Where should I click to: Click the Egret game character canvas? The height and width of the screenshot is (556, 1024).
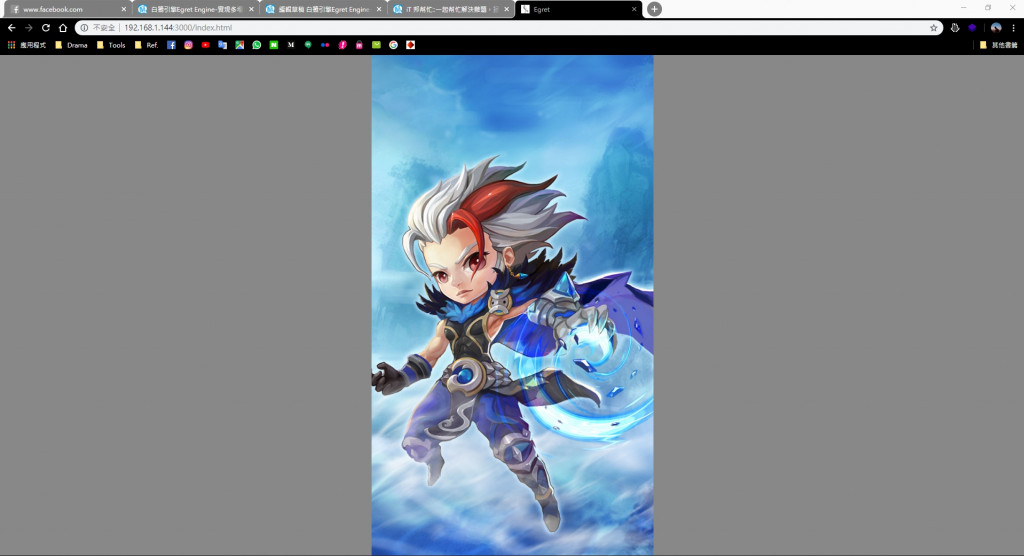513,305
